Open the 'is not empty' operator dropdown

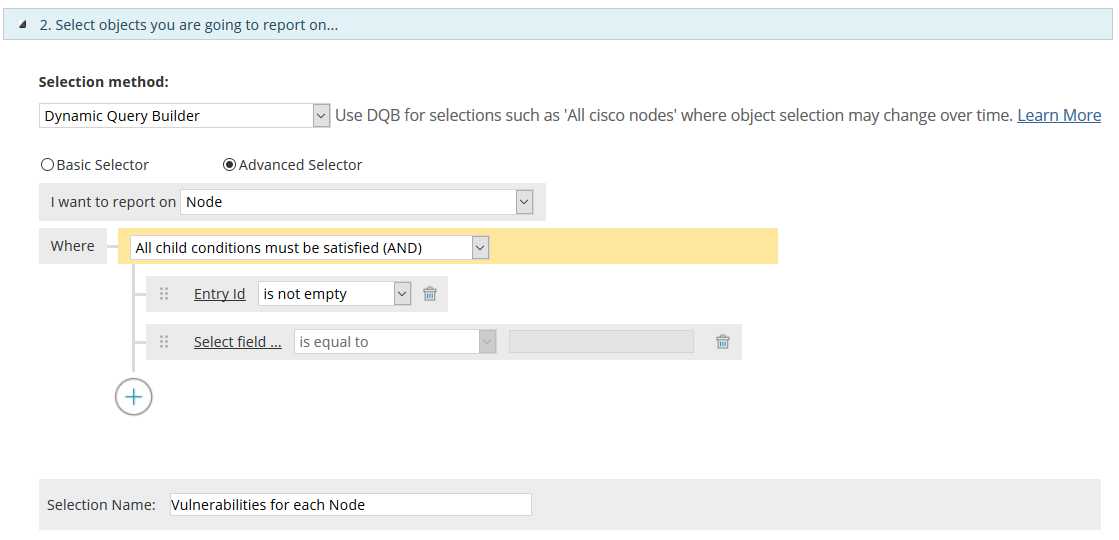point(334,294)
